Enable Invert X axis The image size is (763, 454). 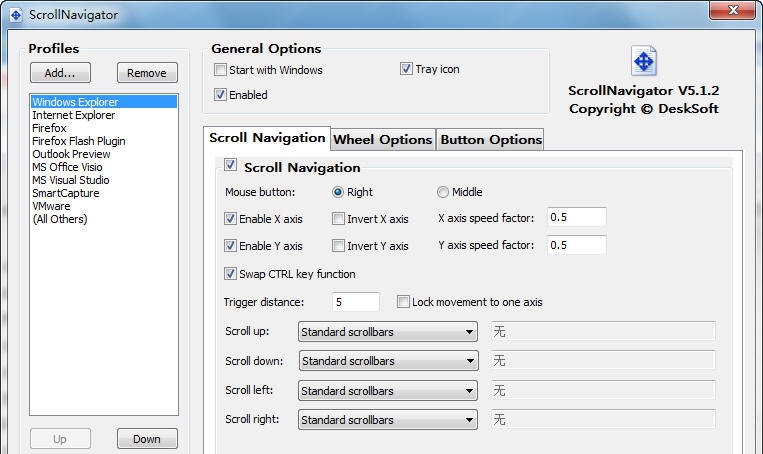[x=339, y=219]
